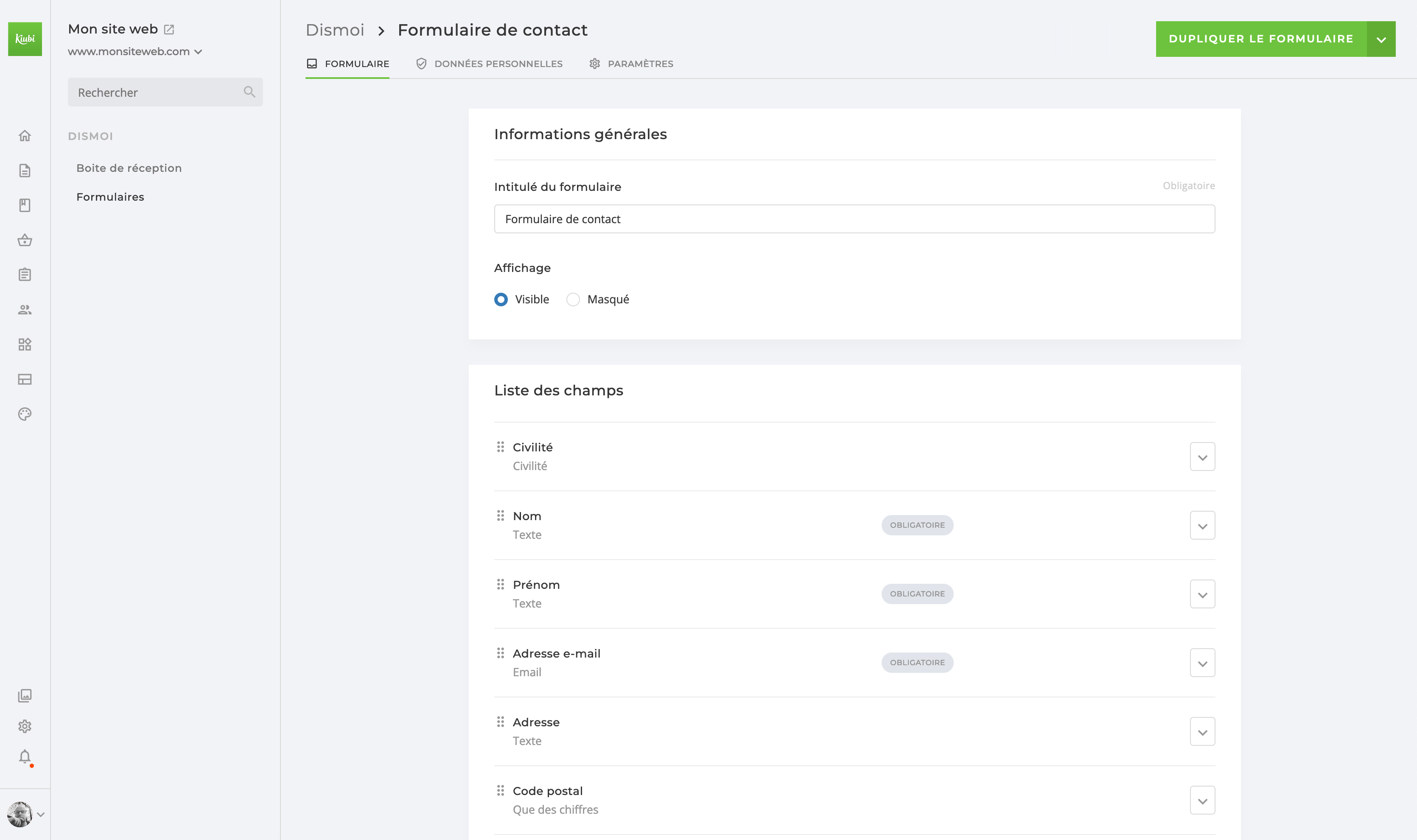The image size is (1417, 840).
Task: Switch to the Formulaire tab
Action: coord(347,64)
